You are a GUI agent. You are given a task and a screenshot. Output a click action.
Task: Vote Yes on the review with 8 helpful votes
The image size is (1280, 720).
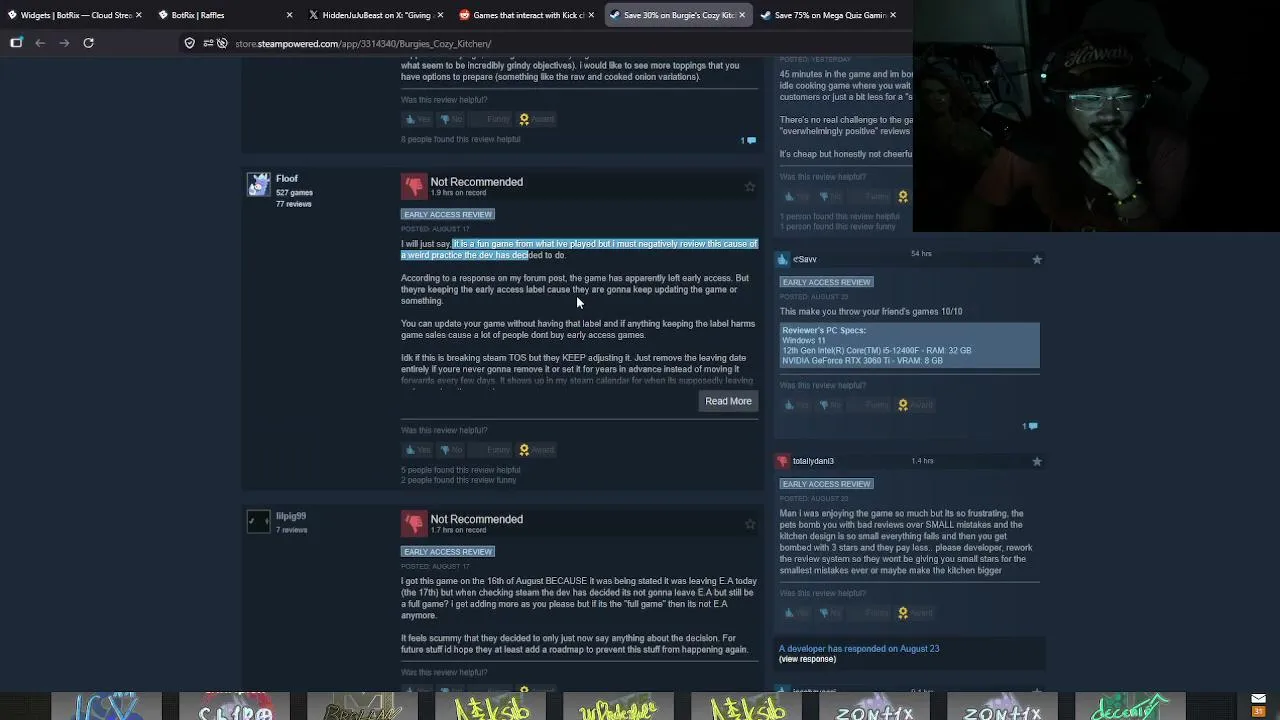click(x=417, y=119)
